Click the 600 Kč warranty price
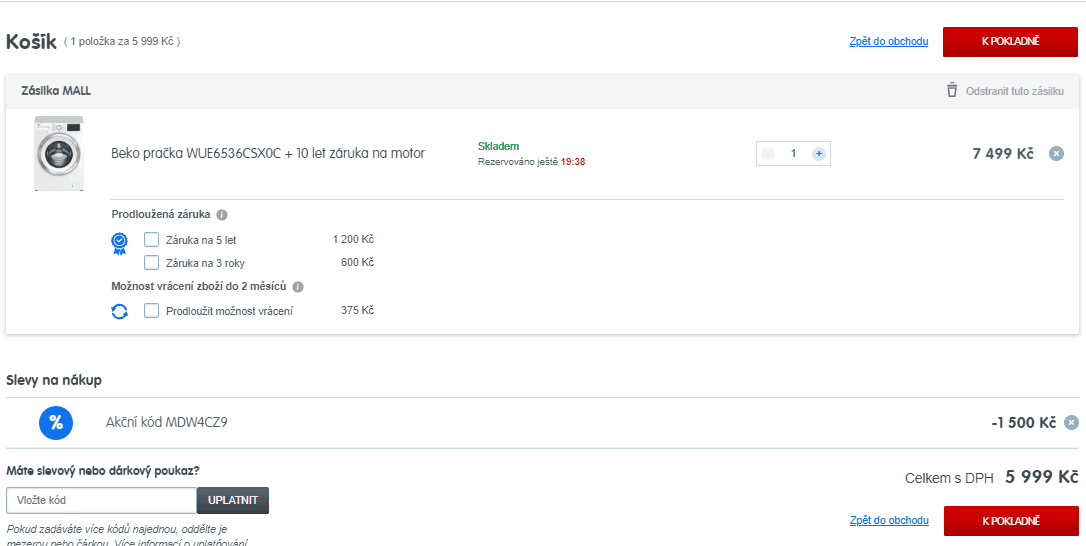The height and width of the screenshot is (546, 1086). pos(357,263)
